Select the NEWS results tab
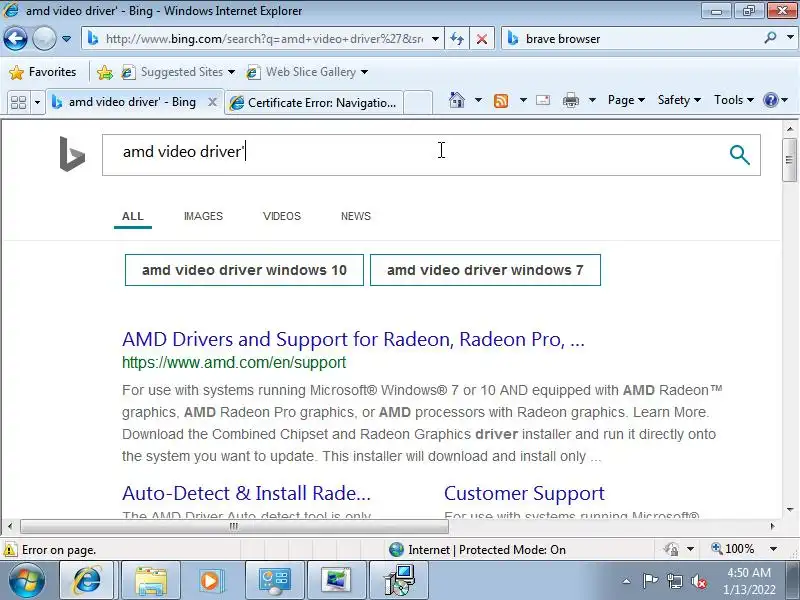Screen dimensions: 800x600 coord(356,216)
